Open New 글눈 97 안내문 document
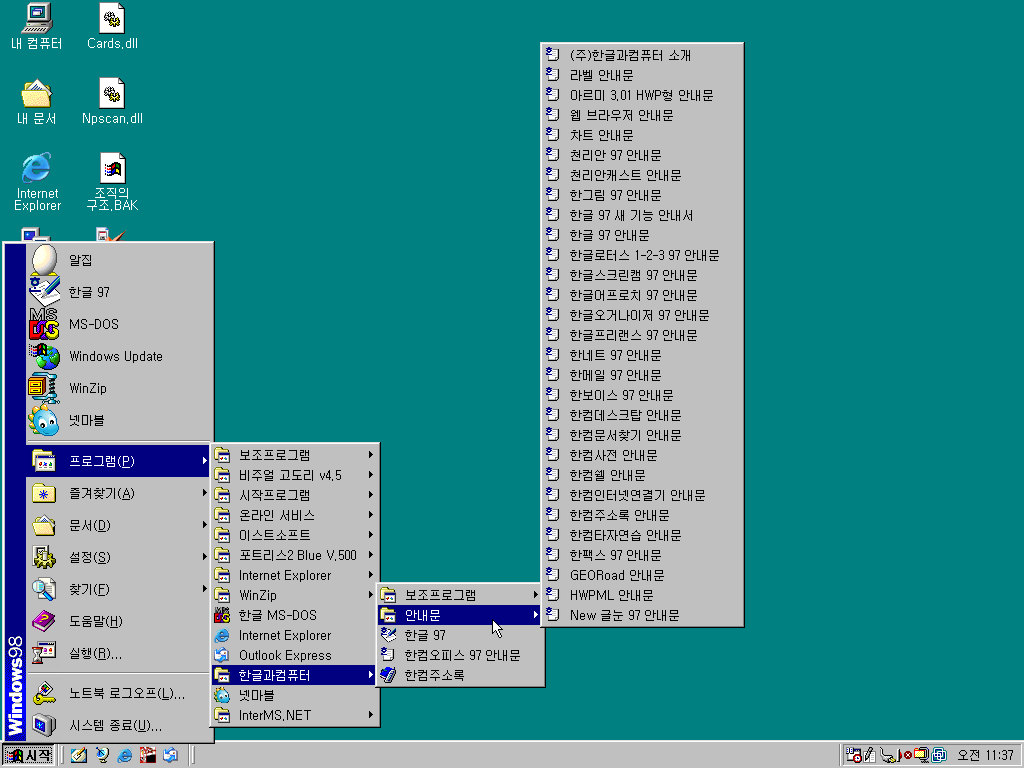 click(x=643, y=615)
